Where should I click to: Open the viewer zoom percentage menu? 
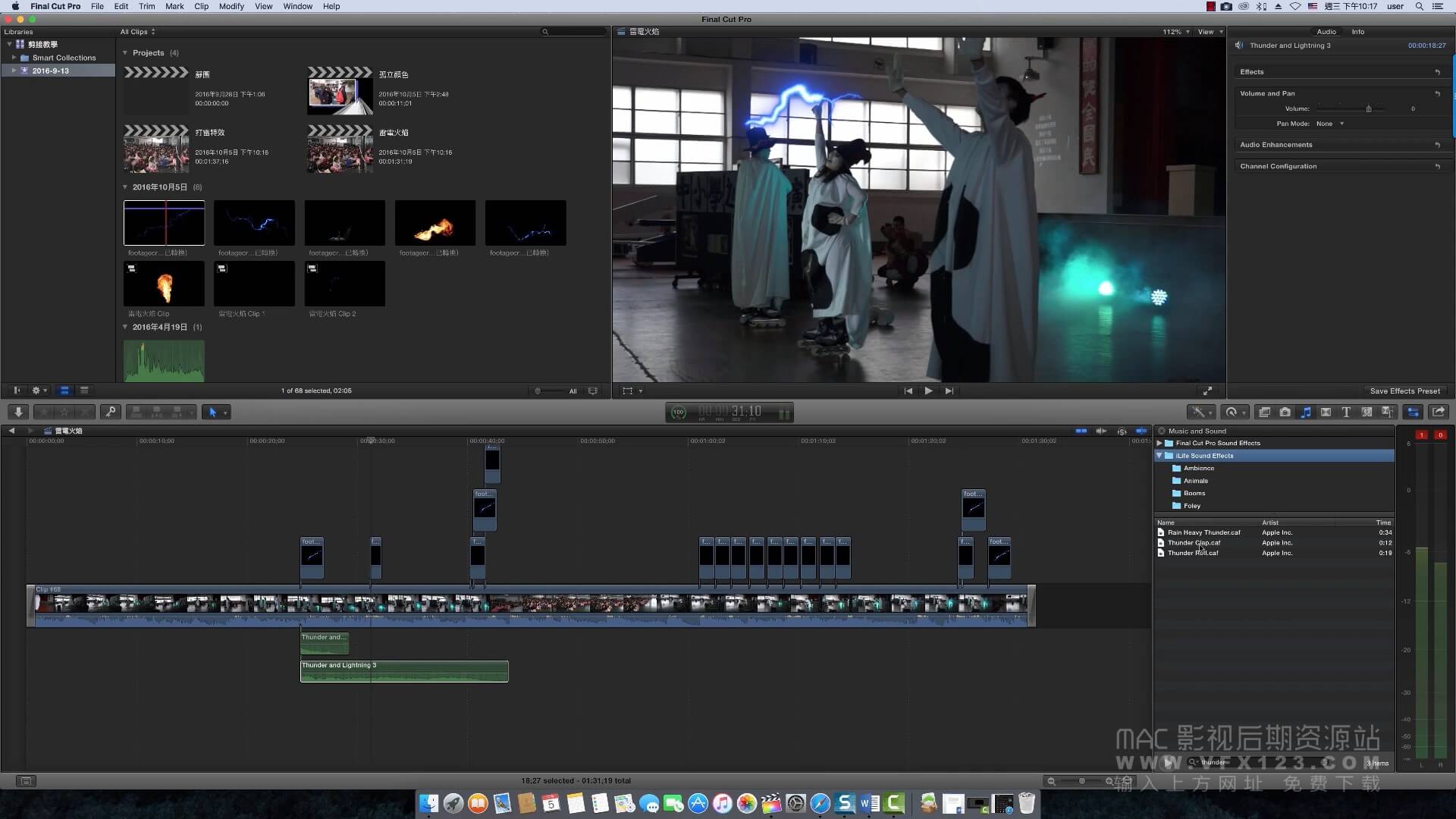[x=1175, y=32]
